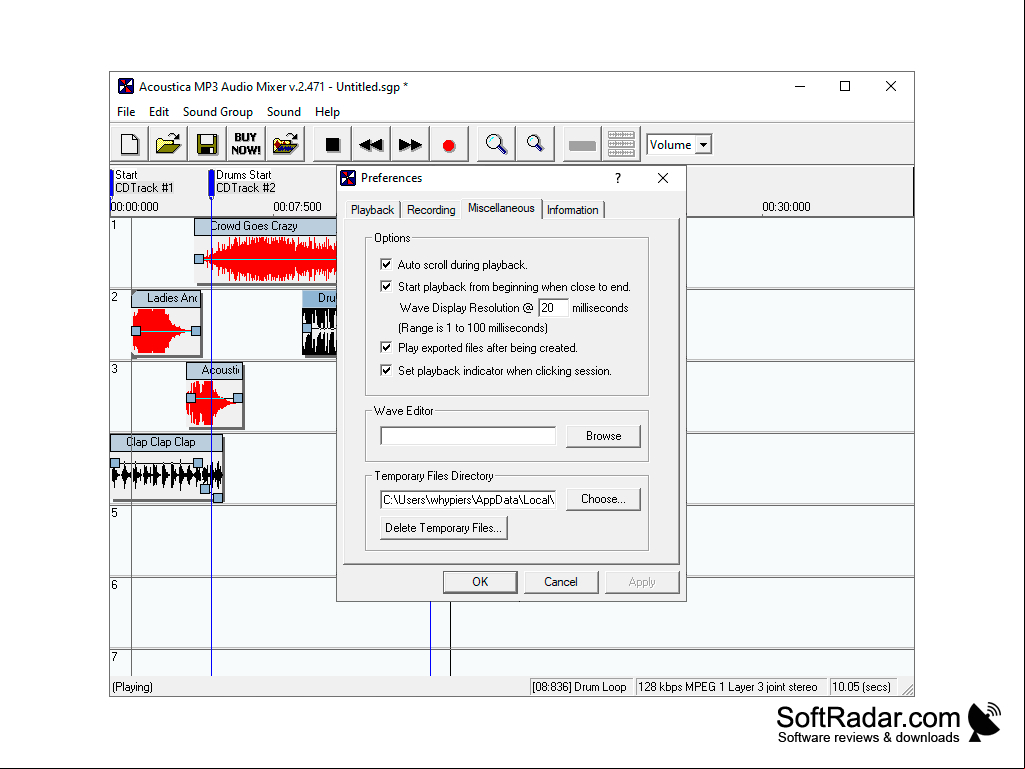Screen dimensions: 1025x769
Task: Open the Help menu
Action: 328,112
